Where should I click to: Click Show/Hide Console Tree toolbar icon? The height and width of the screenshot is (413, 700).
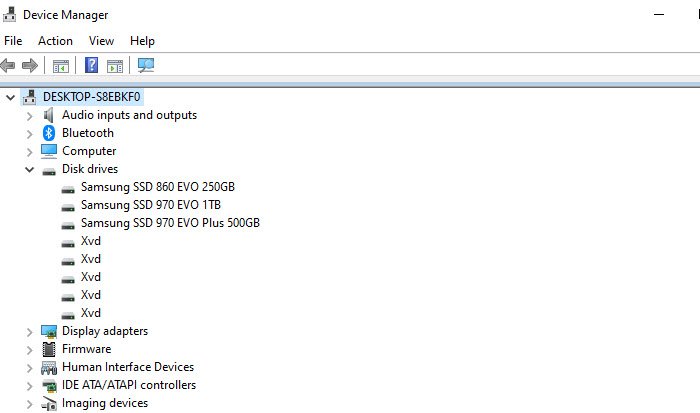[x=60, y=66]
